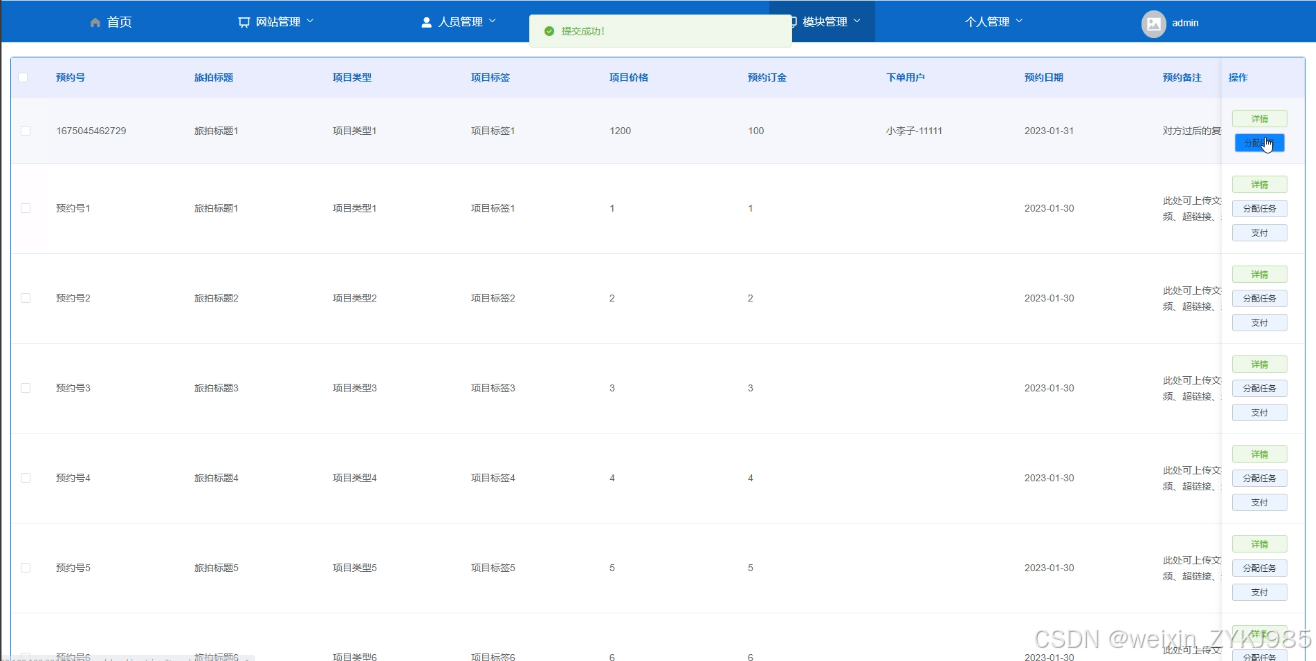Click 分配任务 button for 预约号1
This screenshot has height=661, width=1316.
tap(1259, 208)
